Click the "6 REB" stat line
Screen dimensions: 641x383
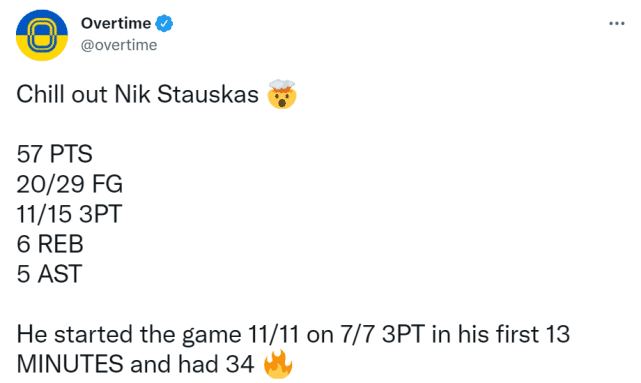click(x=50, y=244)
